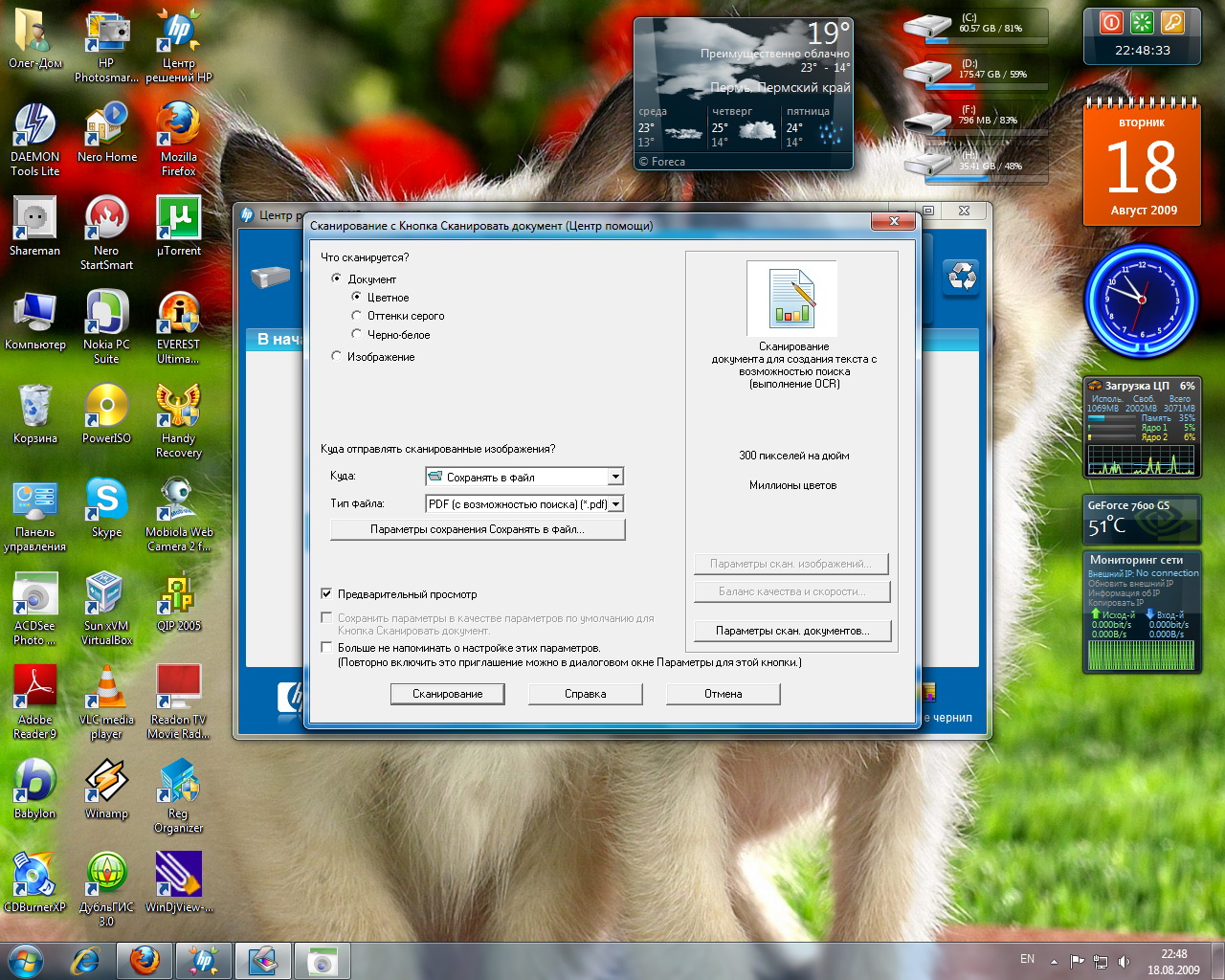Open Winamp desktop icon
The image size is (1225, 980).
point(106,791)
